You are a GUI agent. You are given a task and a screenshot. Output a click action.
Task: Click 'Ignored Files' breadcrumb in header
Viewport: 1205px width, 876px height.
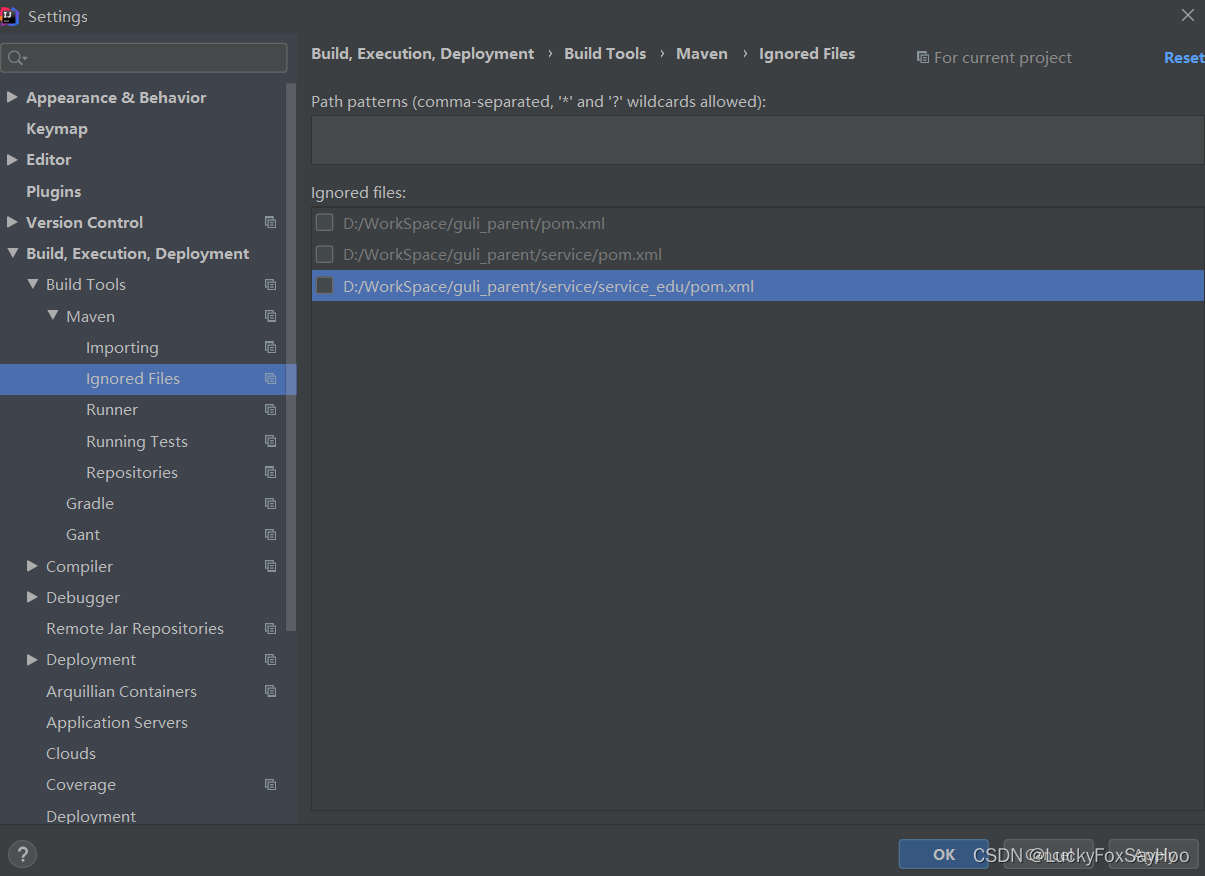coord(807,54)
